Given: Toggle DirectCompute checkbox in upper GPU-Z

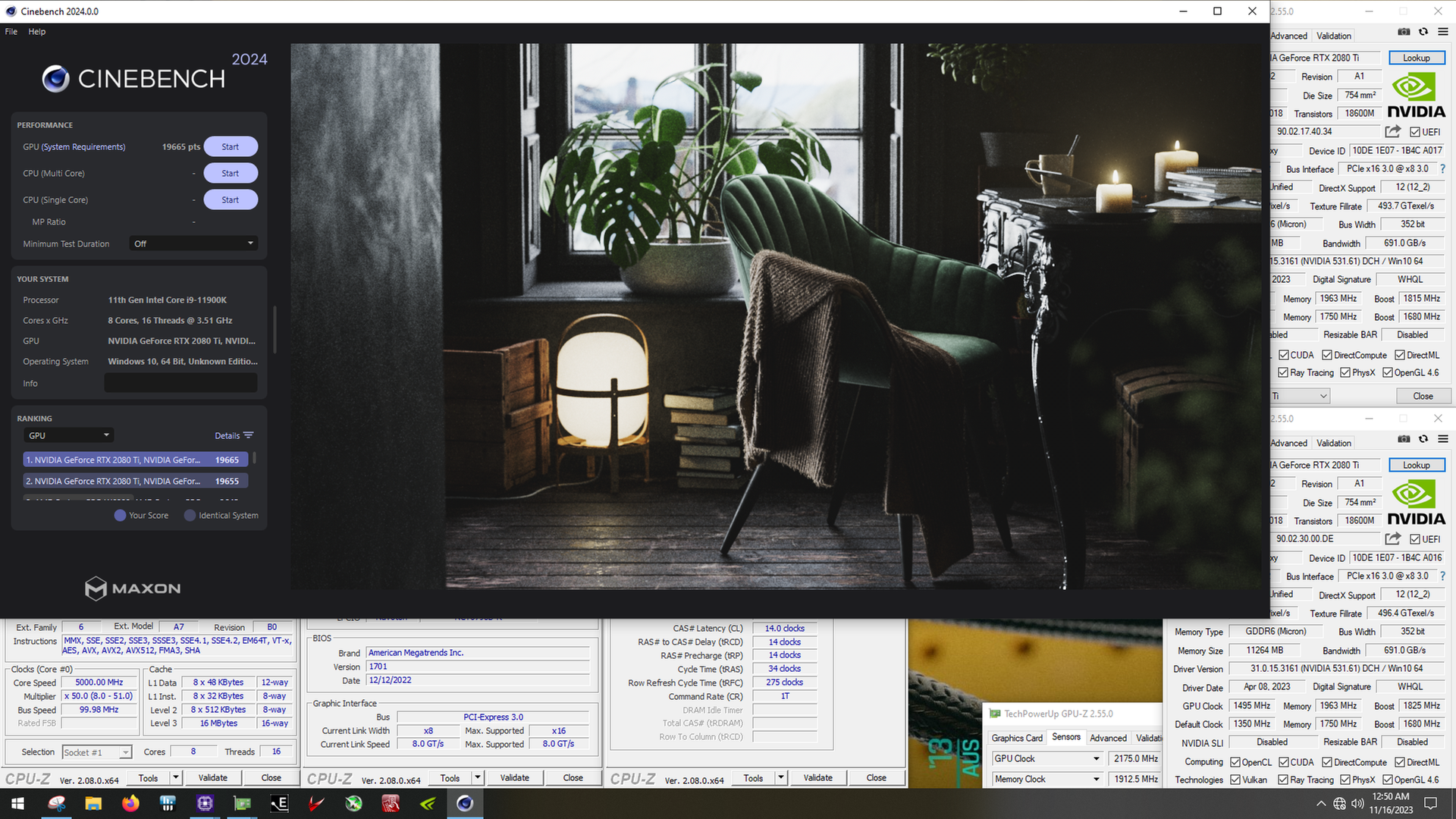Looking at the screenshot, I should pos(1327,355).
